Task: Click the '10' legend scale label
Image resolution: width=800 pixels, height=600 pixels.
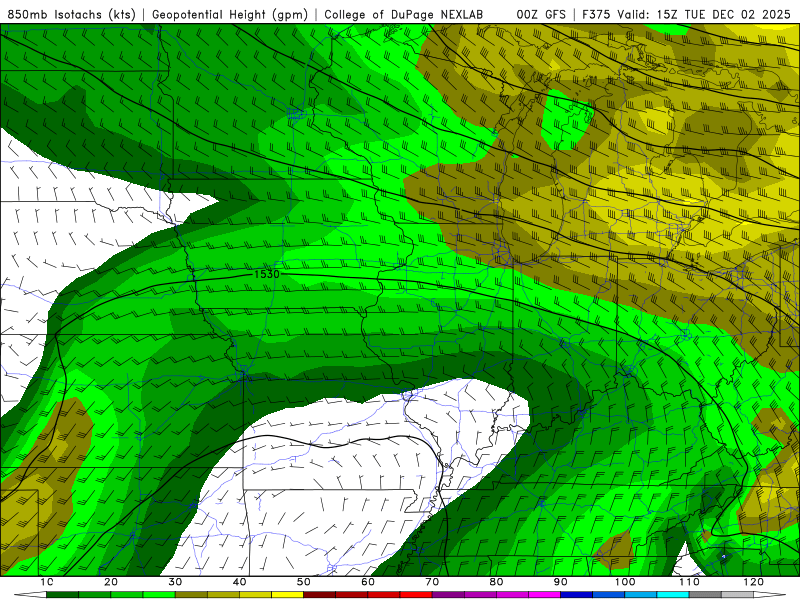Action: pos(47,582)
